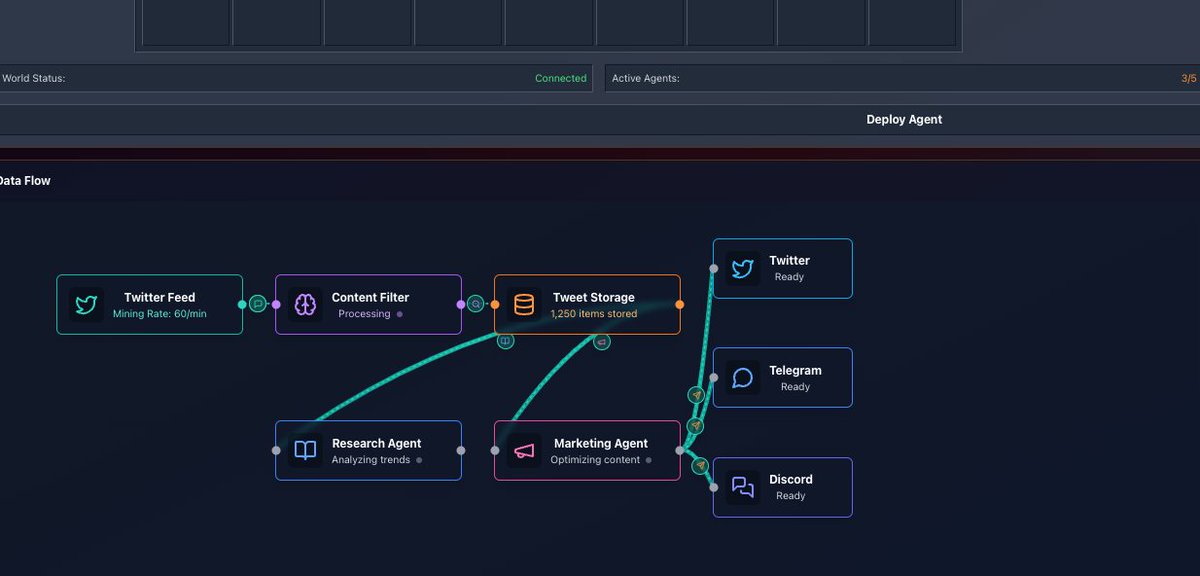Viewport: 1200px width, 576px height.
Task: Click the "World Status:" label
Action: point(33,78)
